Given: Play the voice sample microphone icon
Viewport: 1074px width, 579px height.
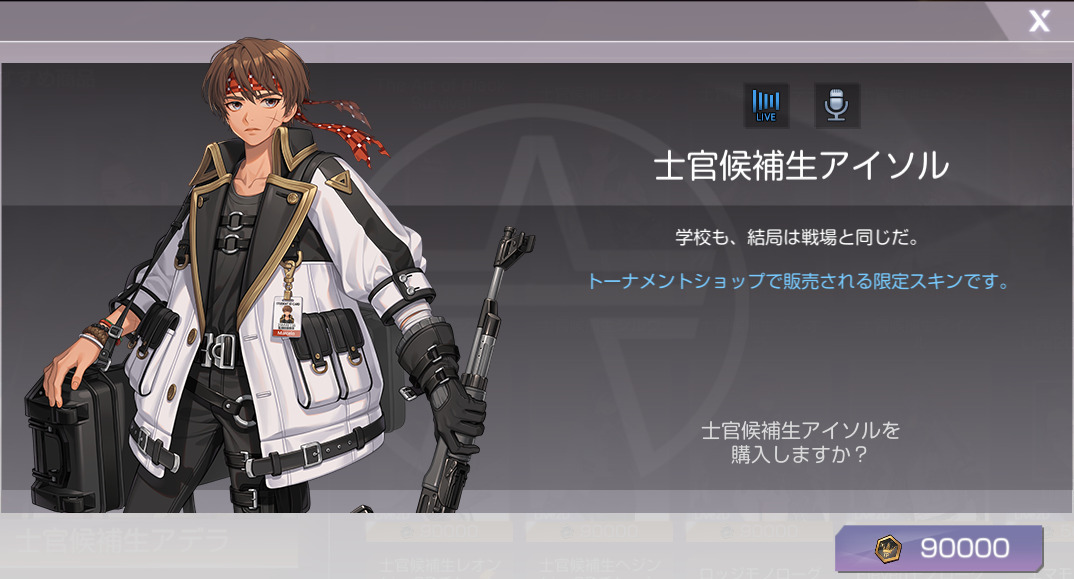Looking at the screenshot, I should click(836, 106).
